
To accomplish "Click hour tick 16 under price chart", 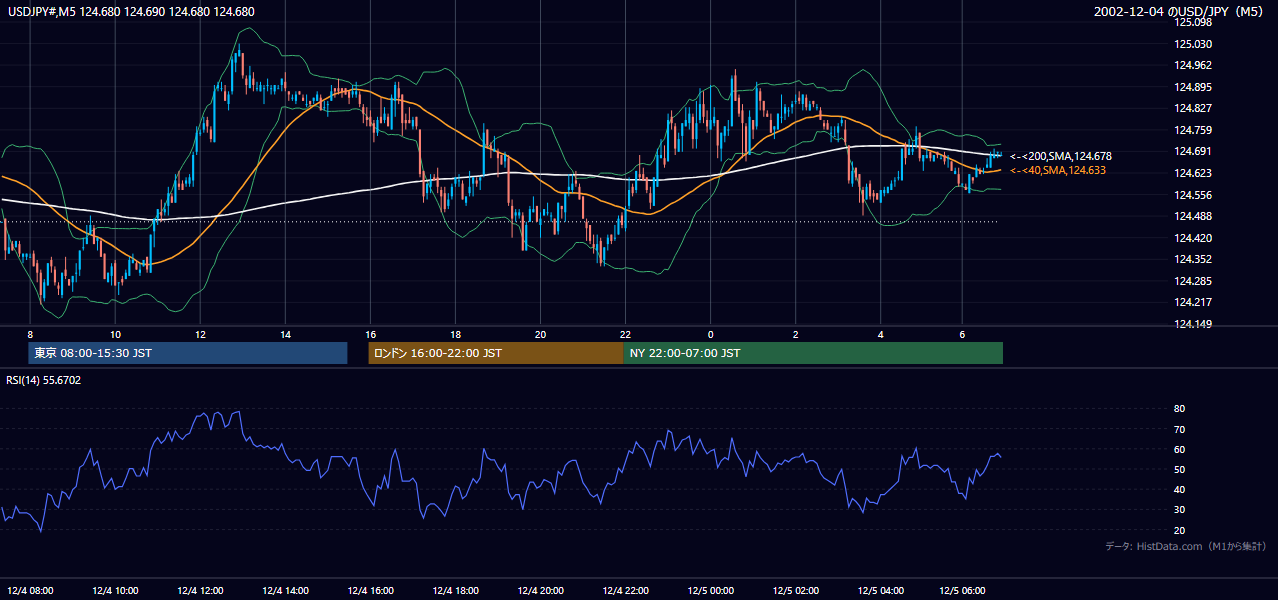I will click(370, 334).
